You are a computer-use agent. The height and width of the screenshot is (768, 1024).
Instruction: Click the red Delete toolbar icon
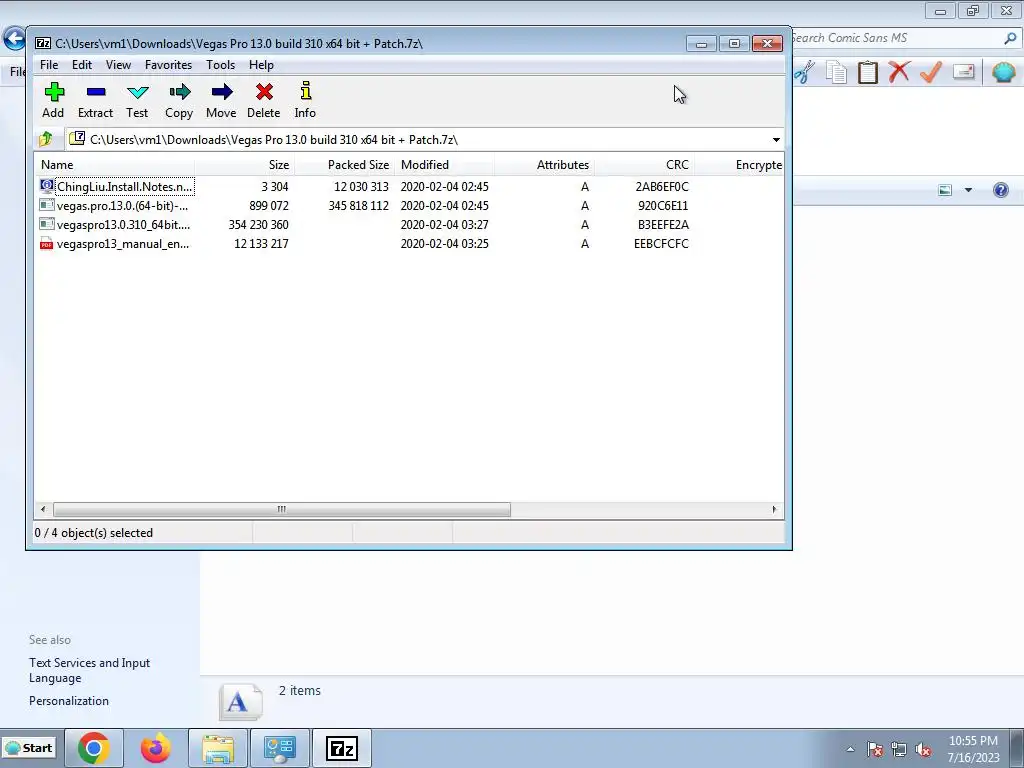[264, 92]
